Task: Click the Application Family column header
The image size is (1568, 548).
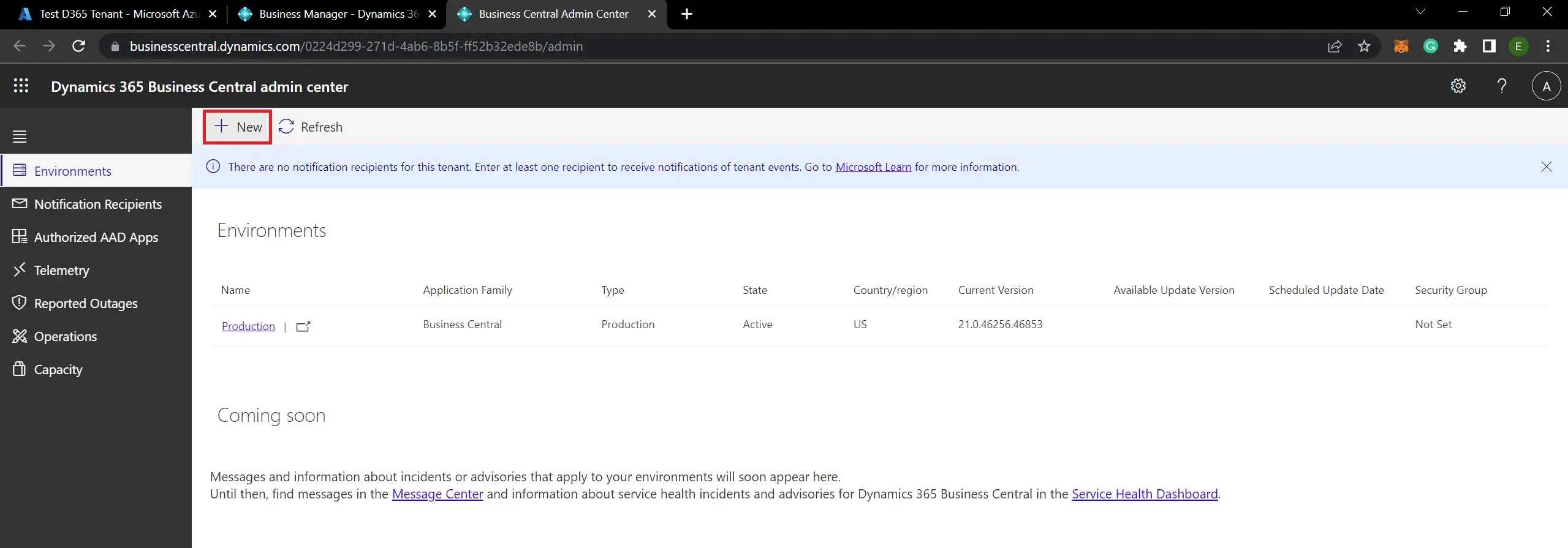Action: [468, 290]
